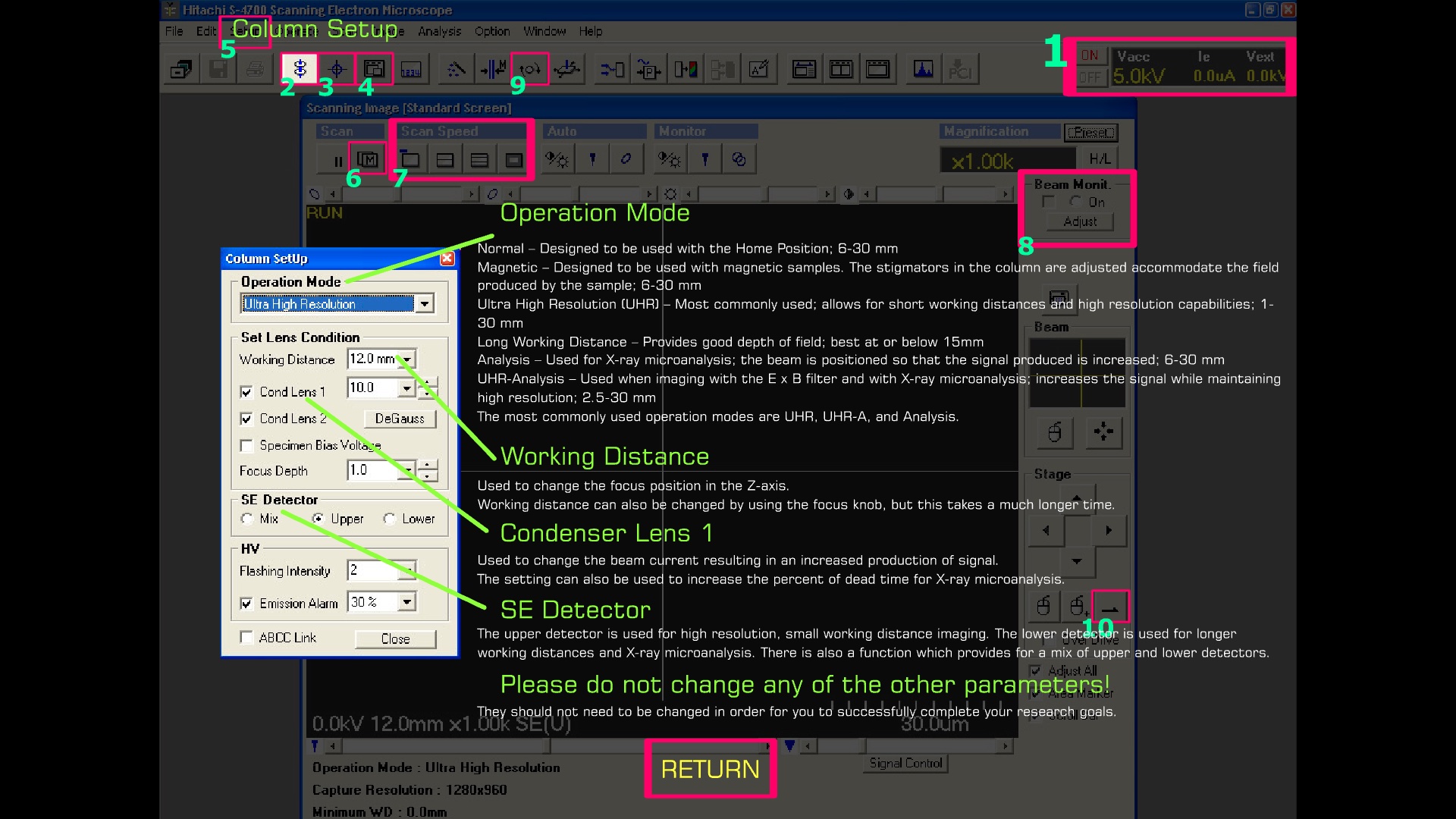Open the Help menu
This screenshot has height=819, width=1456.
(x=591, y=31)
